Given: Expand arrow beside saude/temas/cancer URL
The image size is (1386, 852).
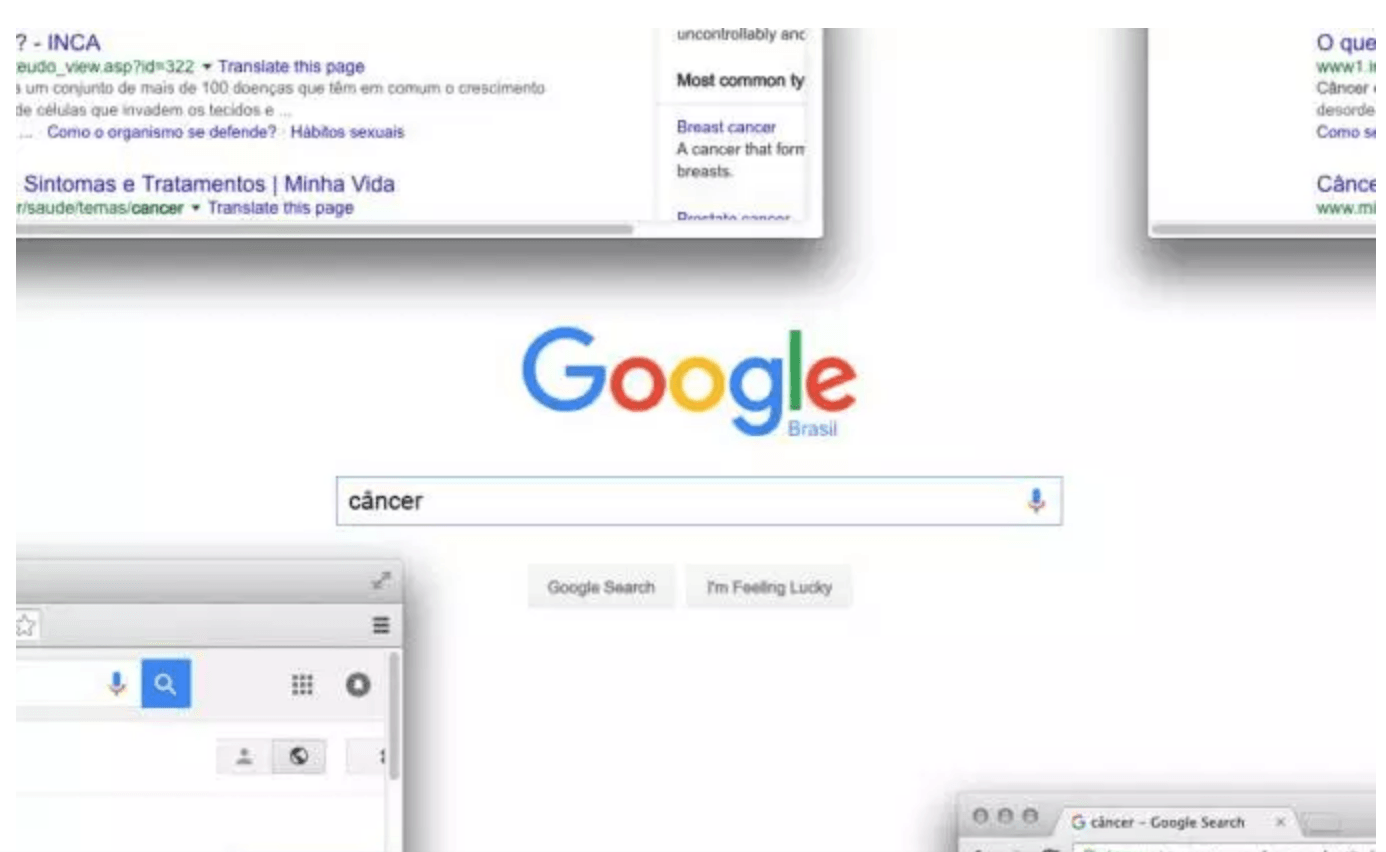Looking at the screenshot, I should point(196,208).
